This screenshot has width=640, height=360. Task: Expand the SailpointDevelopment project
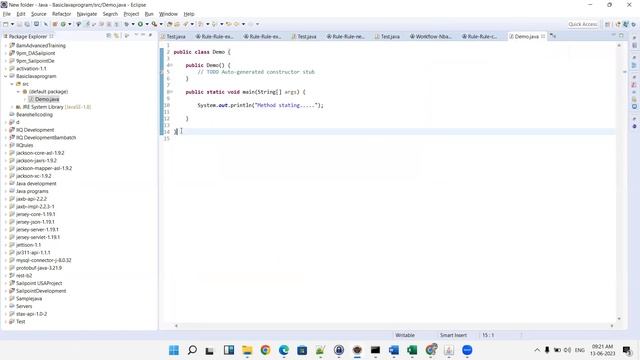pos(6,291)
